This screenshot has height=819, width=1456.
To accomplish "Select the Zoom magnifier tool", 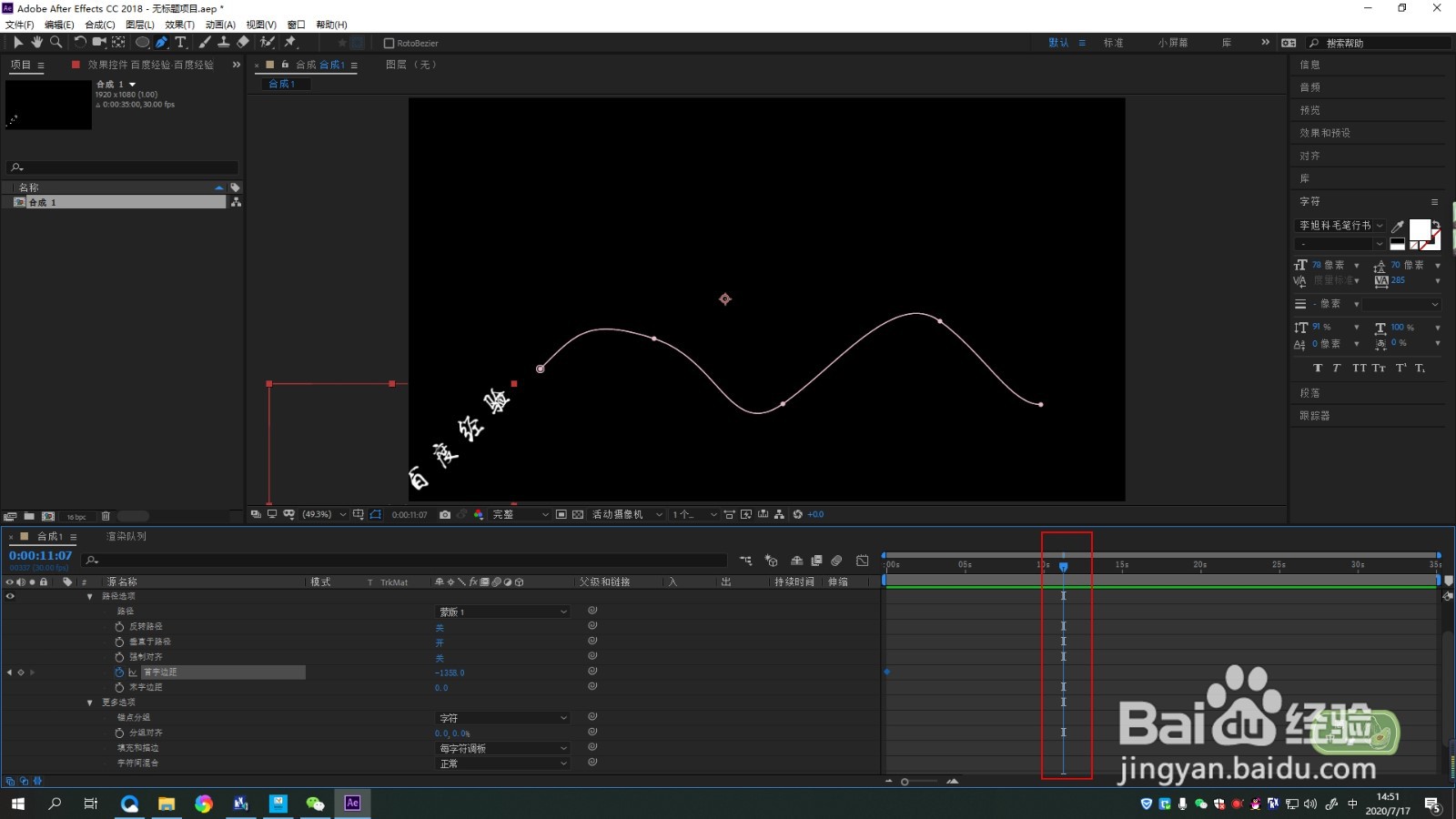I will (56, 42).
